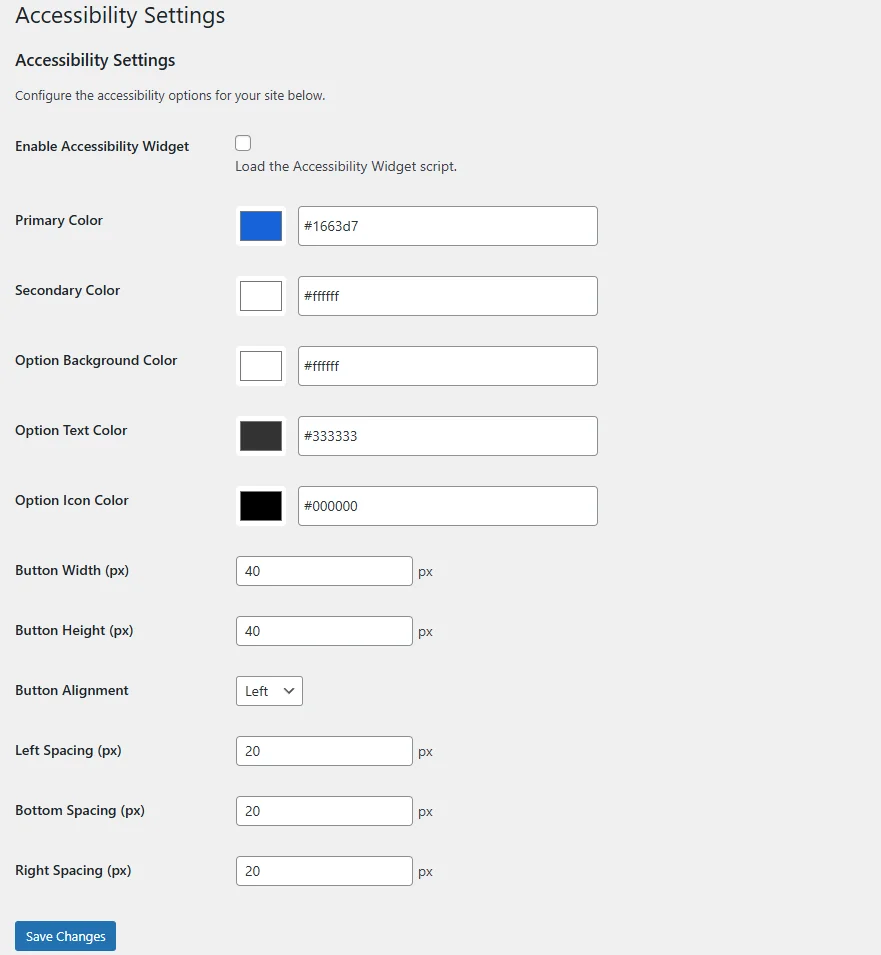Click the Button Width input field
Image resolution: width=881 pixels, height=955 pixels.
[x=324, y=571]
